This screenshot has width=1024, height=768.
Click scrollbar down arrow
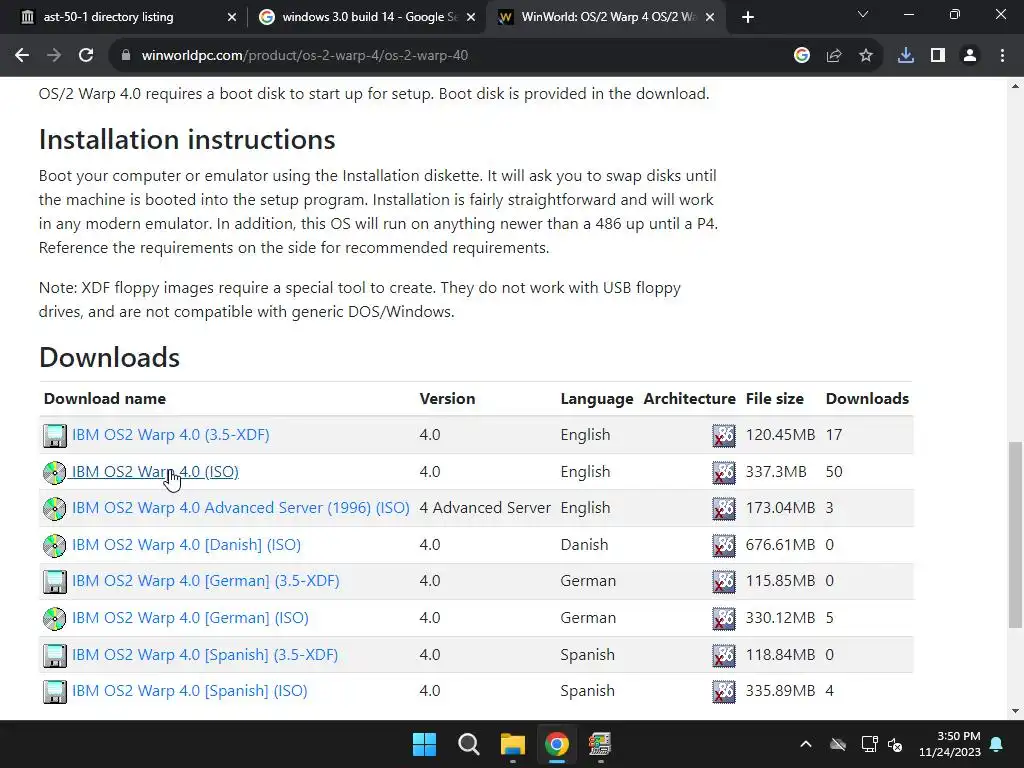click(x=1015, y=711)
